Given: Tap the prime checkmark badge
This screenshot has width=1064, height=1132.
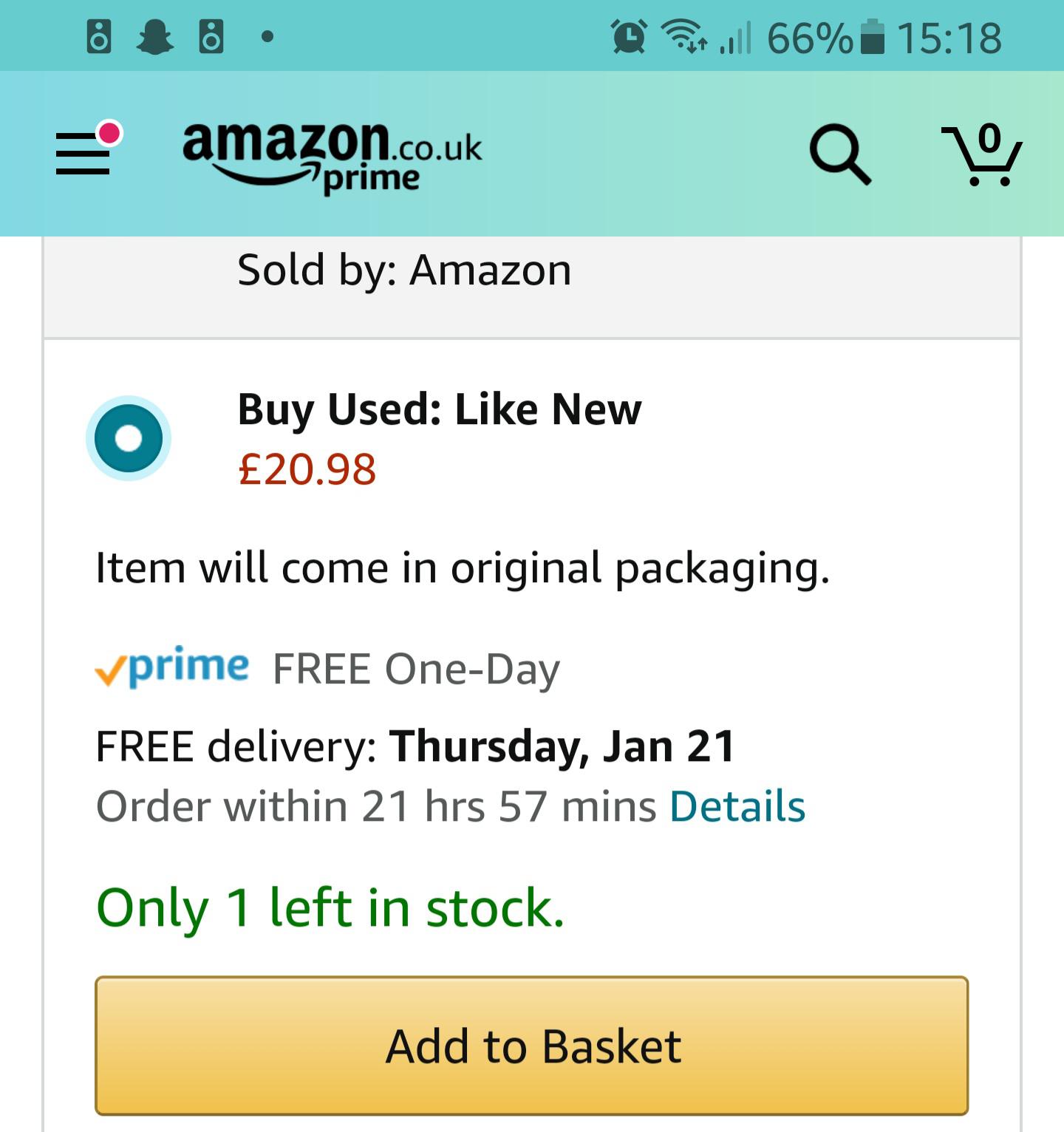Looking at the screenshot, I should pos(172,667).
